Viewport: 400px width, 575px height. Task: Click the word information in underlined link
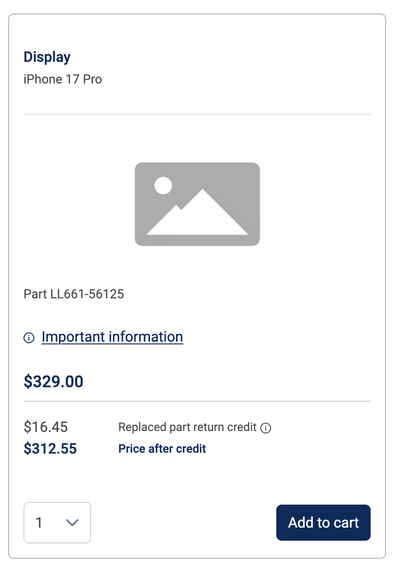tap(146, 337)
